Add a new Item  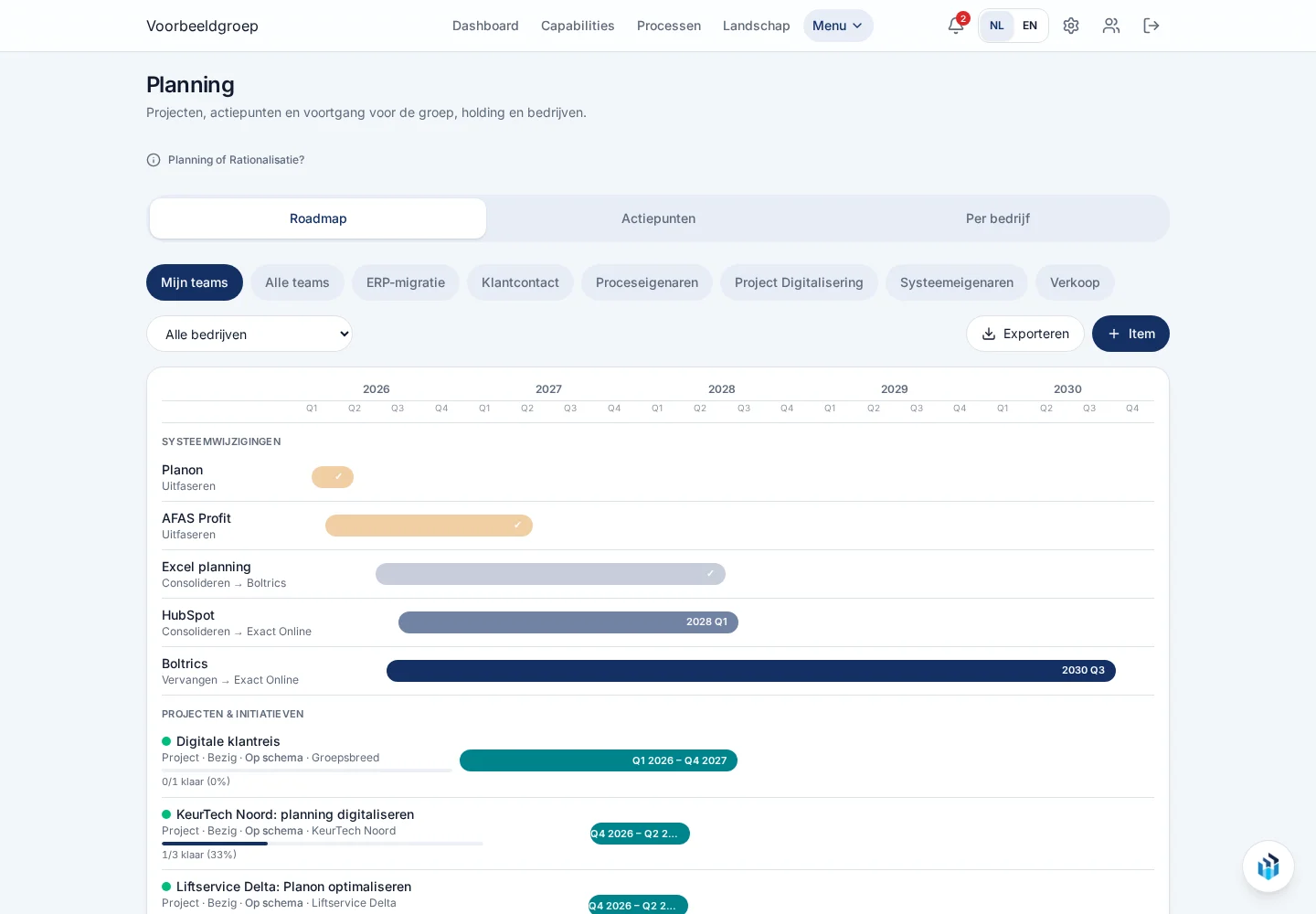tap(1130, 334)
